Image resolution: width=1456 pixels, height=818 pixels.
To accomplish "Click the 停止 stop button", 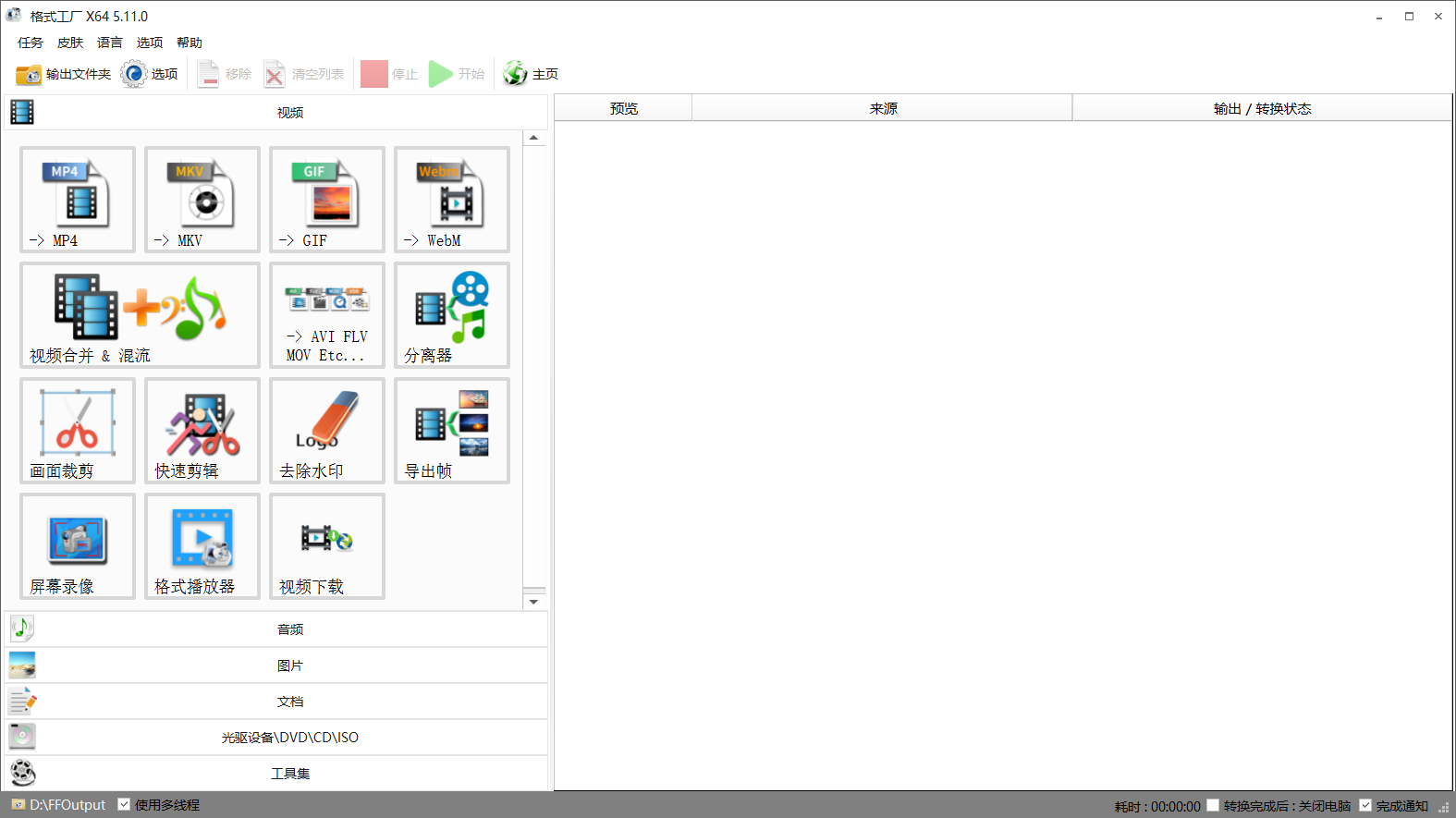I will click(389, 74).
